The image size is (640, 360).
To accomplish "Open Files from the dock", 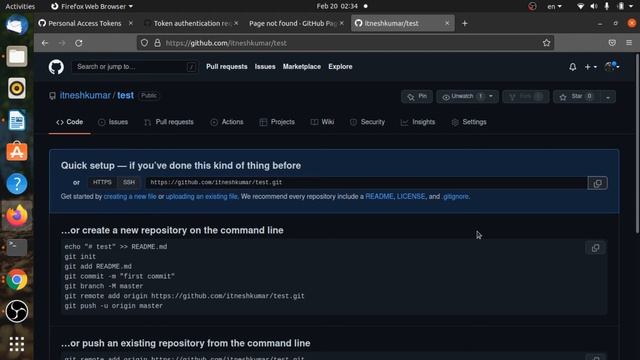I will click(17, 56).
